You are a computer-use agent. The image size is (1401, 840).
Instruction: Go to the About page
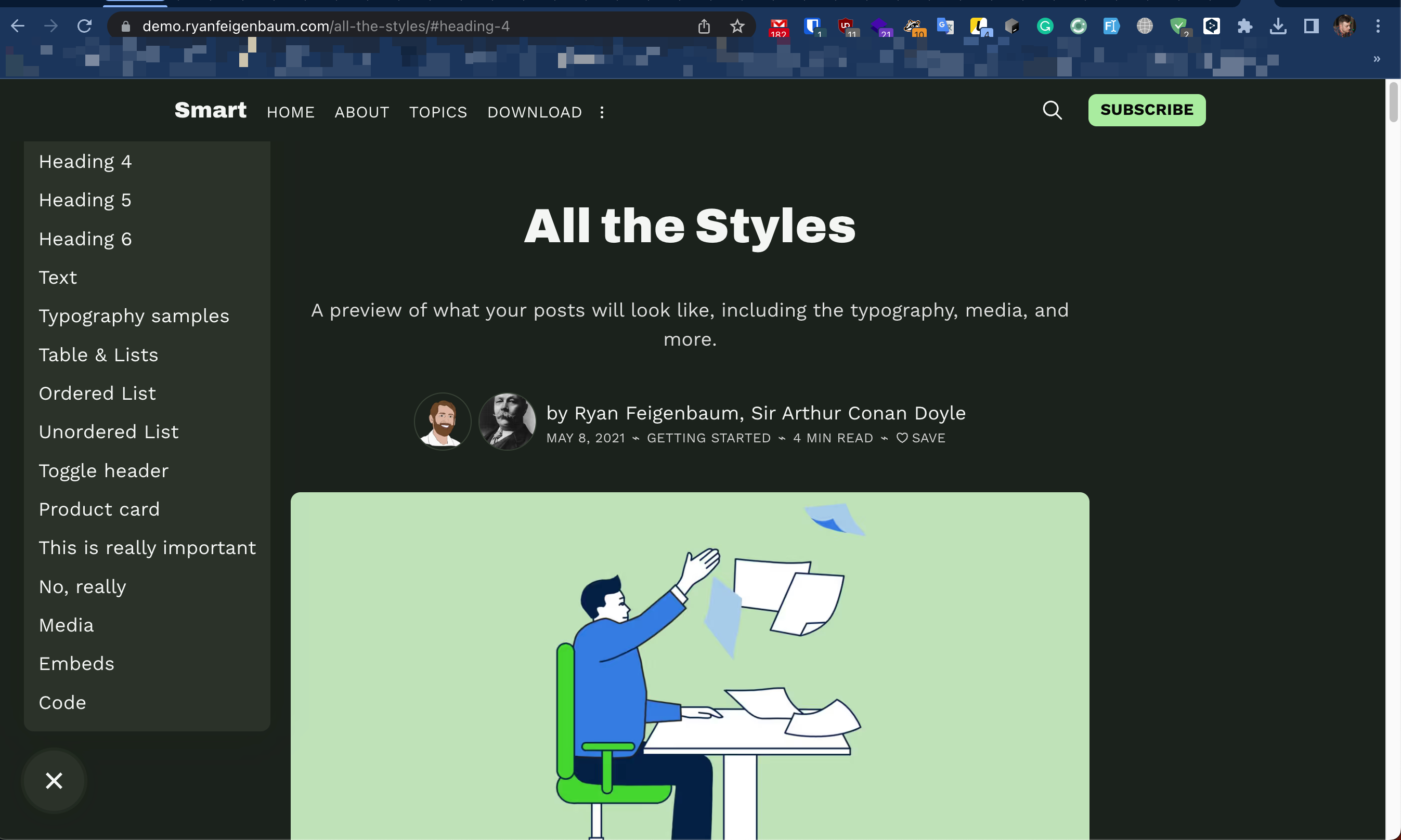361,112
